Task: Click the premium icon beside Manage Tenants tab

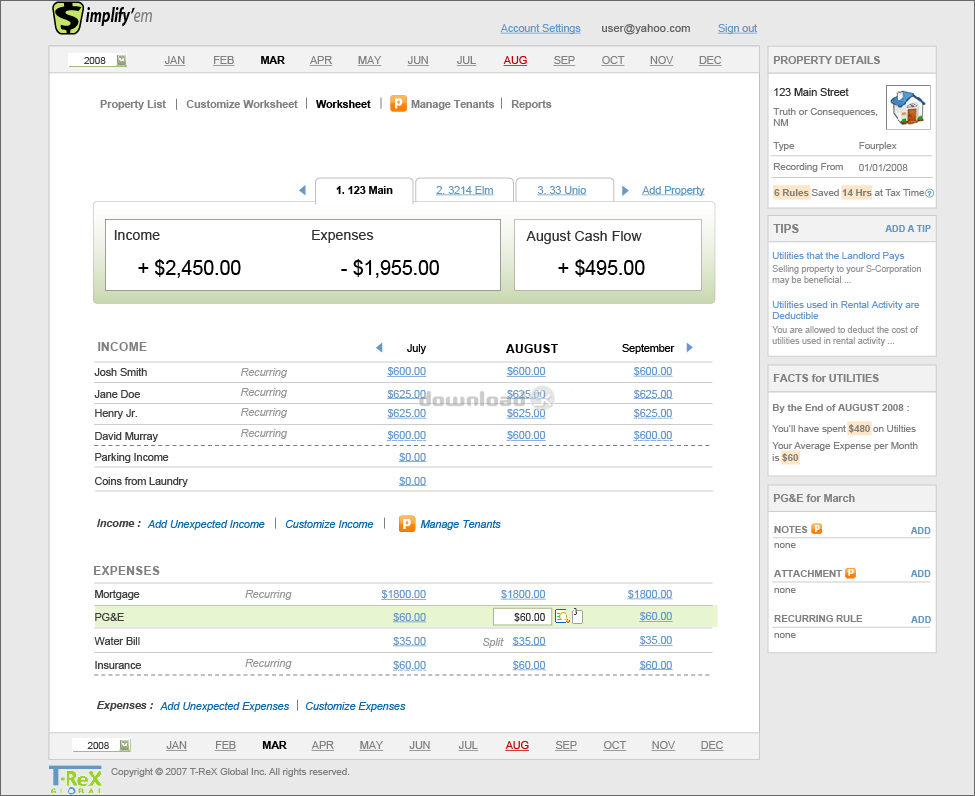Action: [x=398, y=103]
